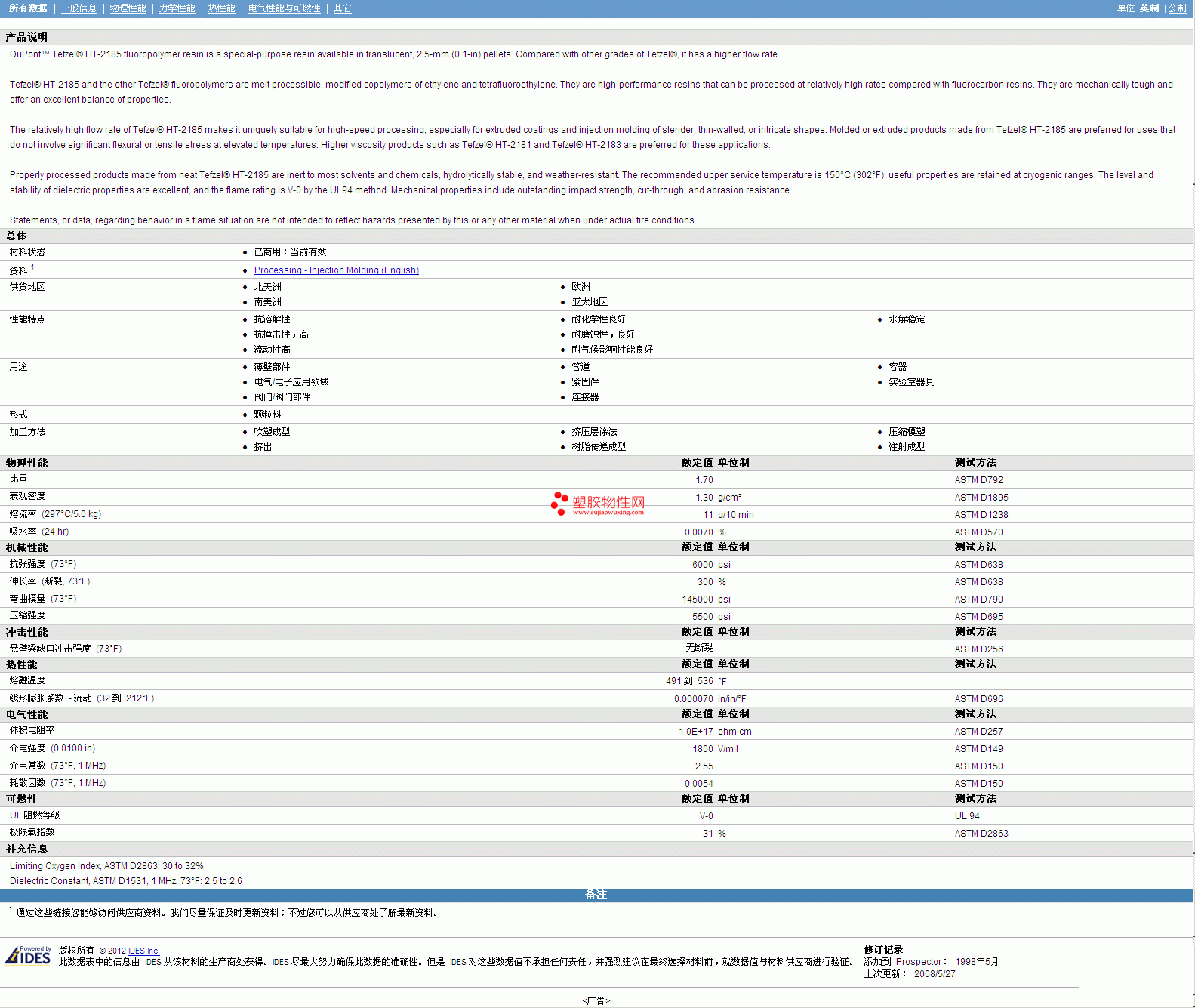Select the 亚太地区 region entry
This screenshot has width=1195, height=1008.
point(590,302)
